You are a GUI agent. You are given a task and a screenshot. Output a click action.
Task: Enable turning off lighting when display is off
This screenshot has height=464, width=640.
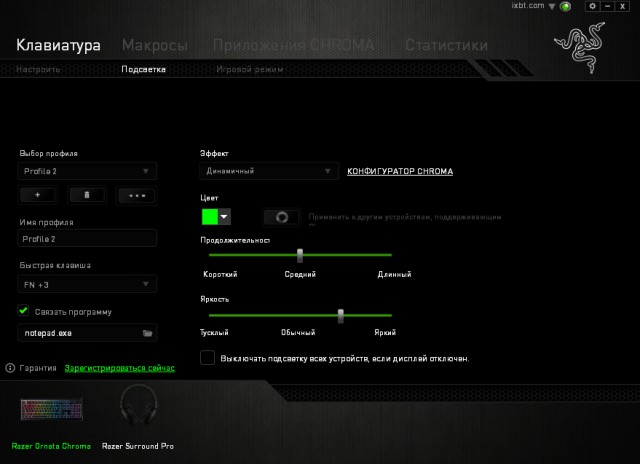pyautogui.click(x=208, y=357)
